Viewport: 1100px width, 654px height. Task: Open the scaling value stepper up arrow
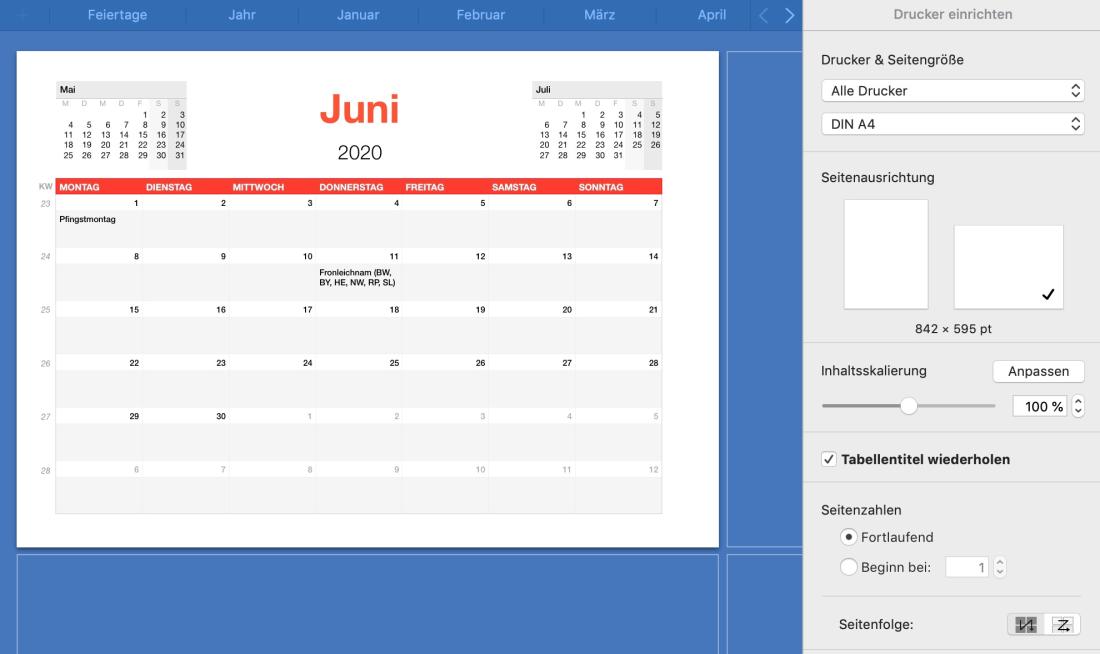[1077, 401]
